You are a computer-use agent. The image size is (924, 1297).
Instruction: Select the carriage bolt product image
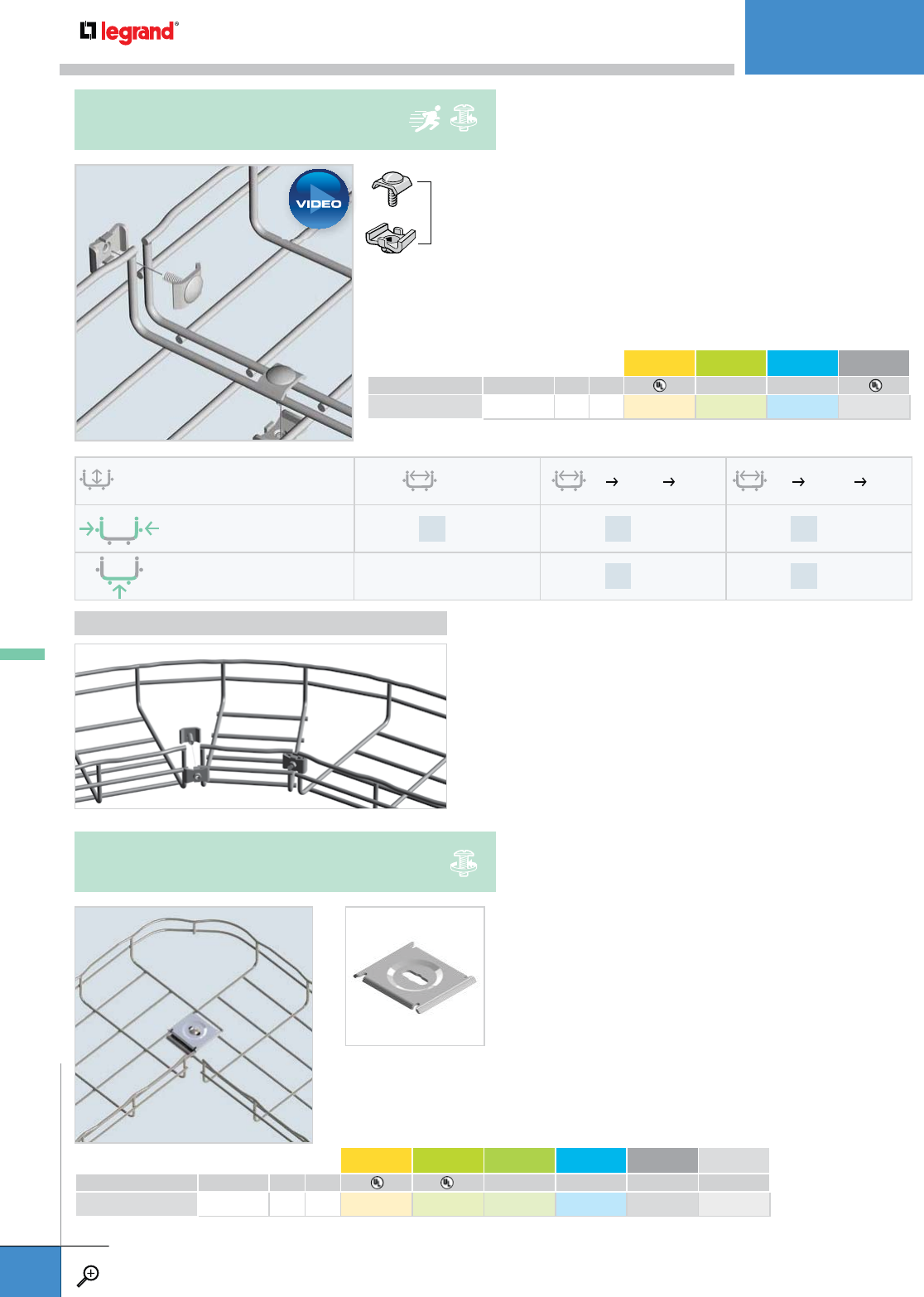click(x=391, y=189)
